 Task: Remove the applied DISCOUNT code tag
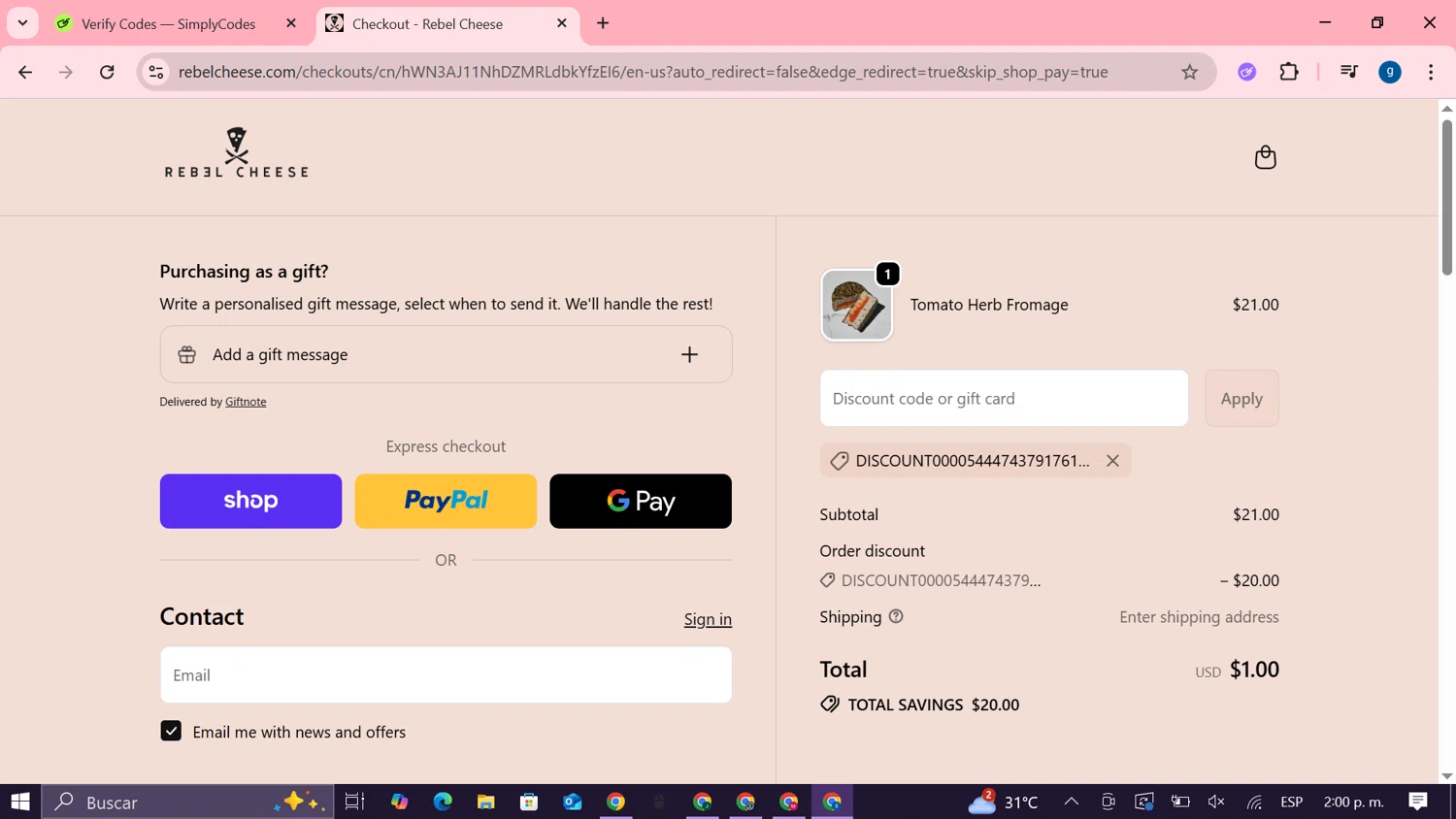click(x=1112, y=461)
